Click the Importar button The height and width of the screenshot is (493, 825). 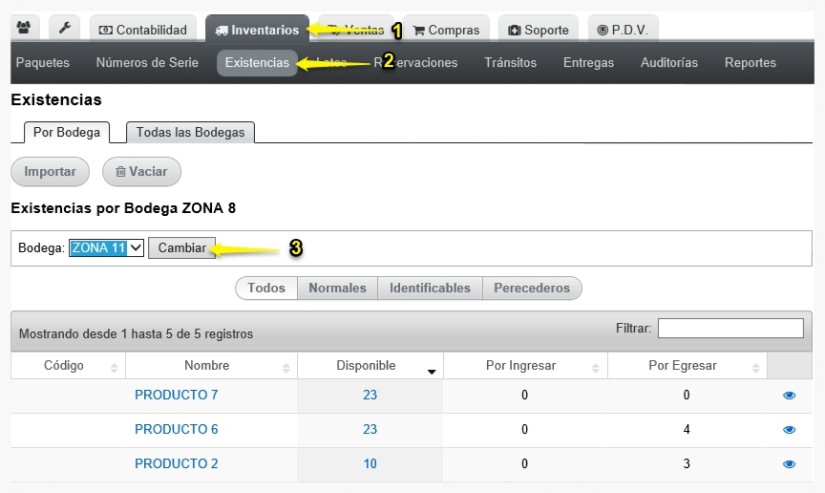50,172
